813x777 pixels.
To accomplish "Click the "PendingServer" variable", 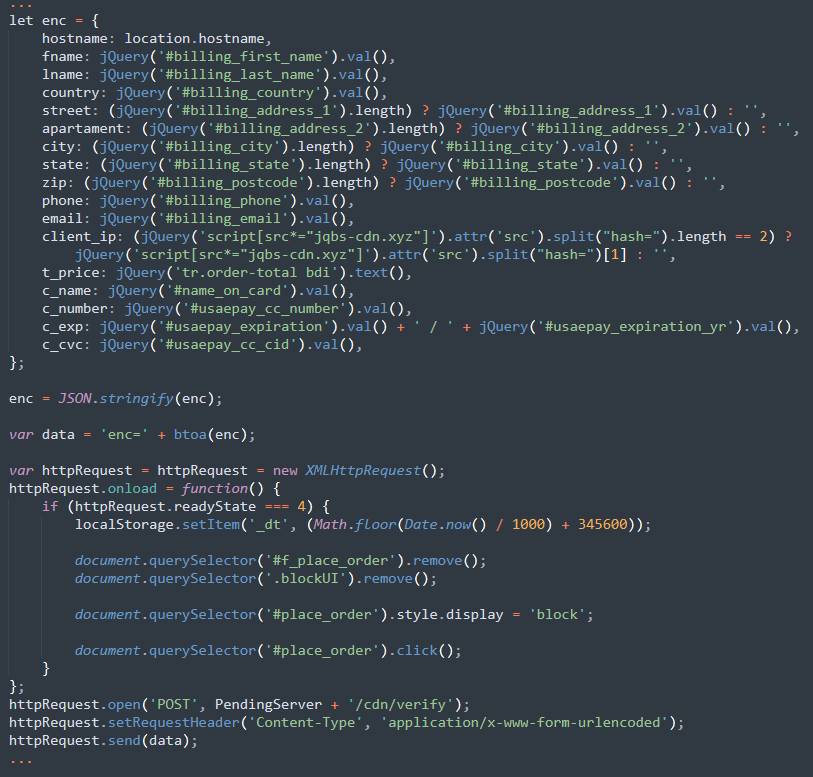I will pyautogui.click(x=269, y=705).
